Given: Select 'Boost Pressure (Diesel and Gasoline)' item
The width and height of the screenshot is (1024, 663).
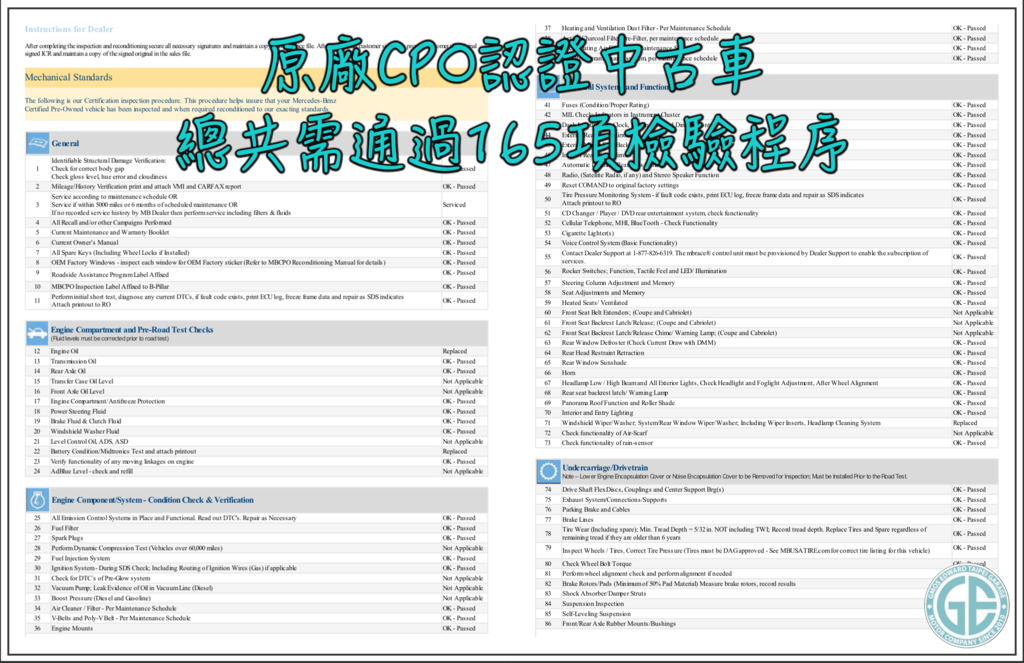Looking at the screenshot, I should pos(101,598).
